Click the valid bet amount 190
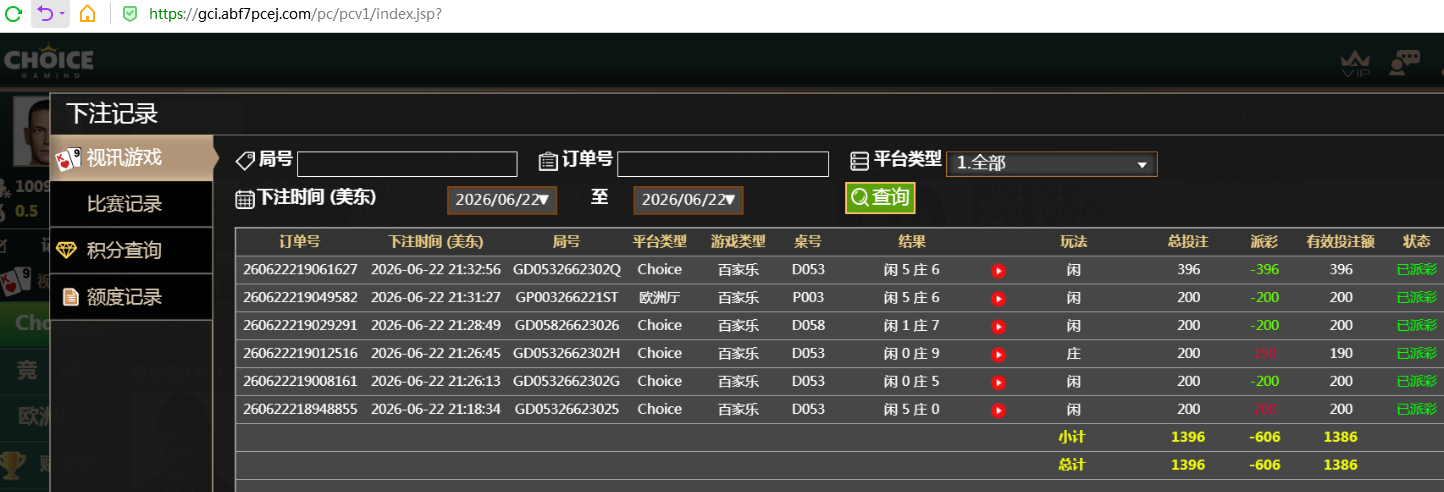 click(x=1341, y=354)
